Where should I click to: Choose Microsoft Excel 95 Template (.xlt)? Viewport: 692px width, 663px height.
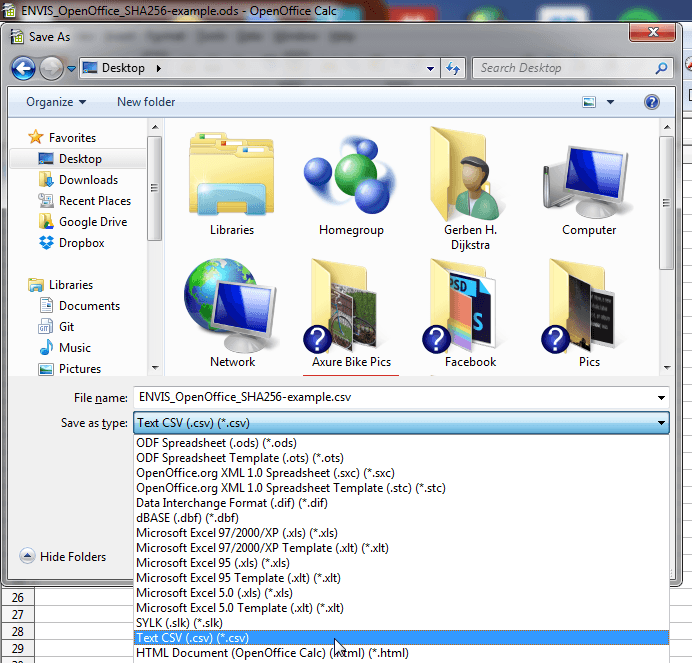(401, 578)
